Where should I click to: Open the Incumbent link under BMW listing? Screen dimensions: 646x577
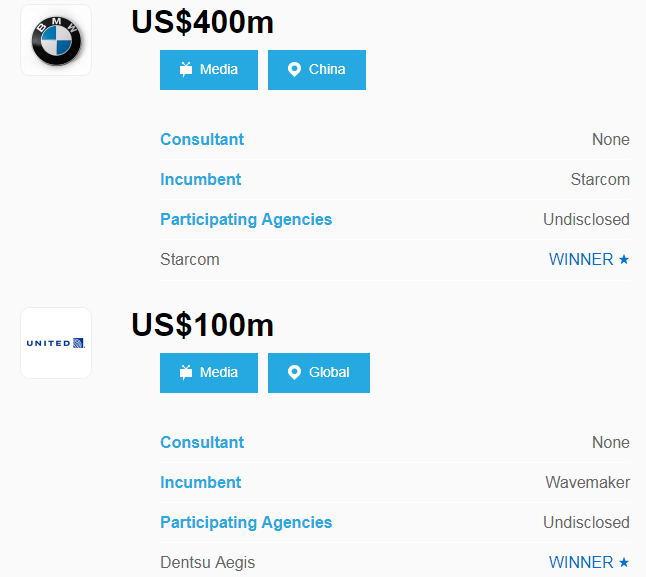(x=201, y=180)
